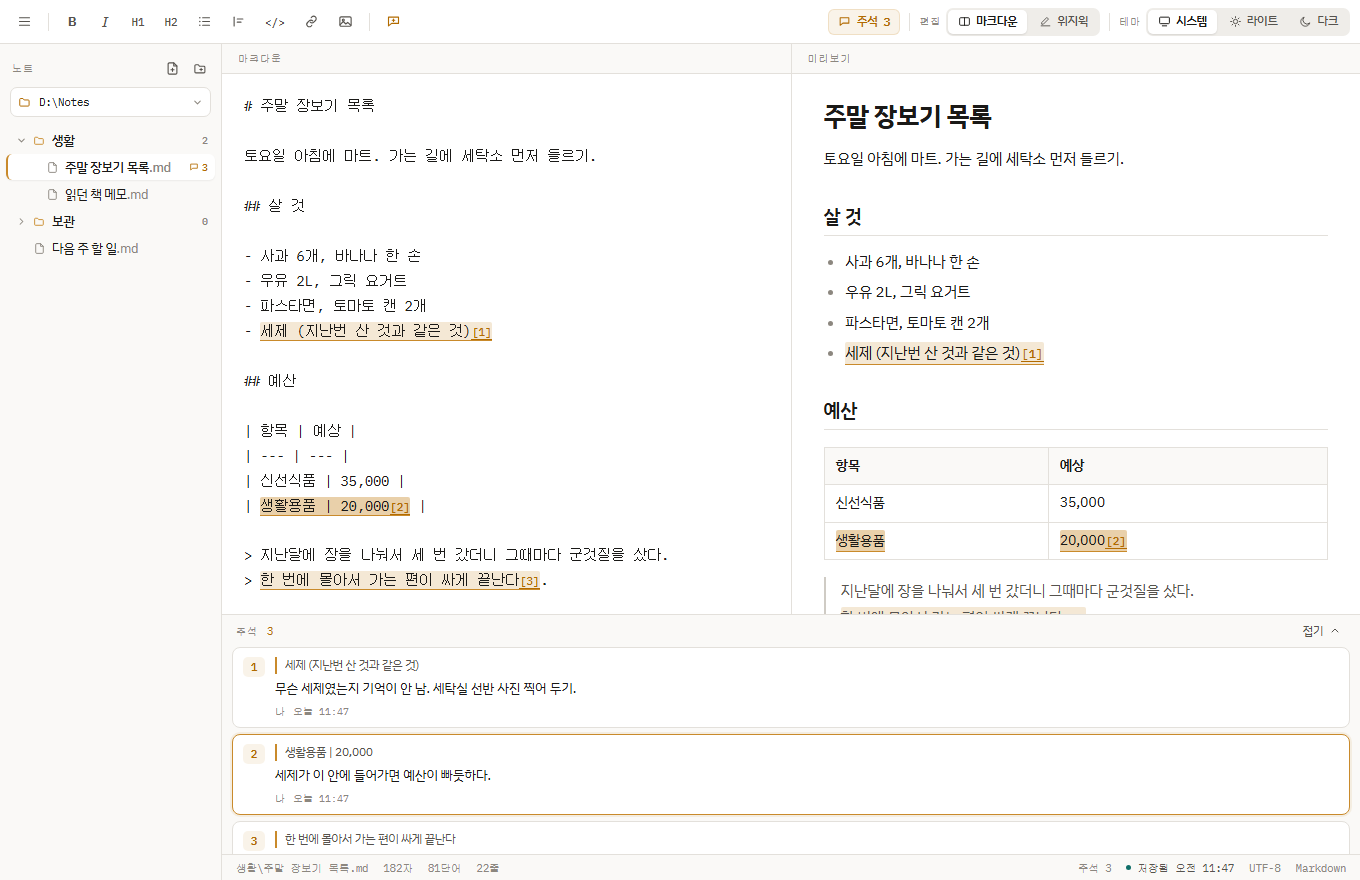Screen dimensions: 1360x880
Task: Select the 다크 theme
Action: pyautogui.click(x=1318, y=21)
